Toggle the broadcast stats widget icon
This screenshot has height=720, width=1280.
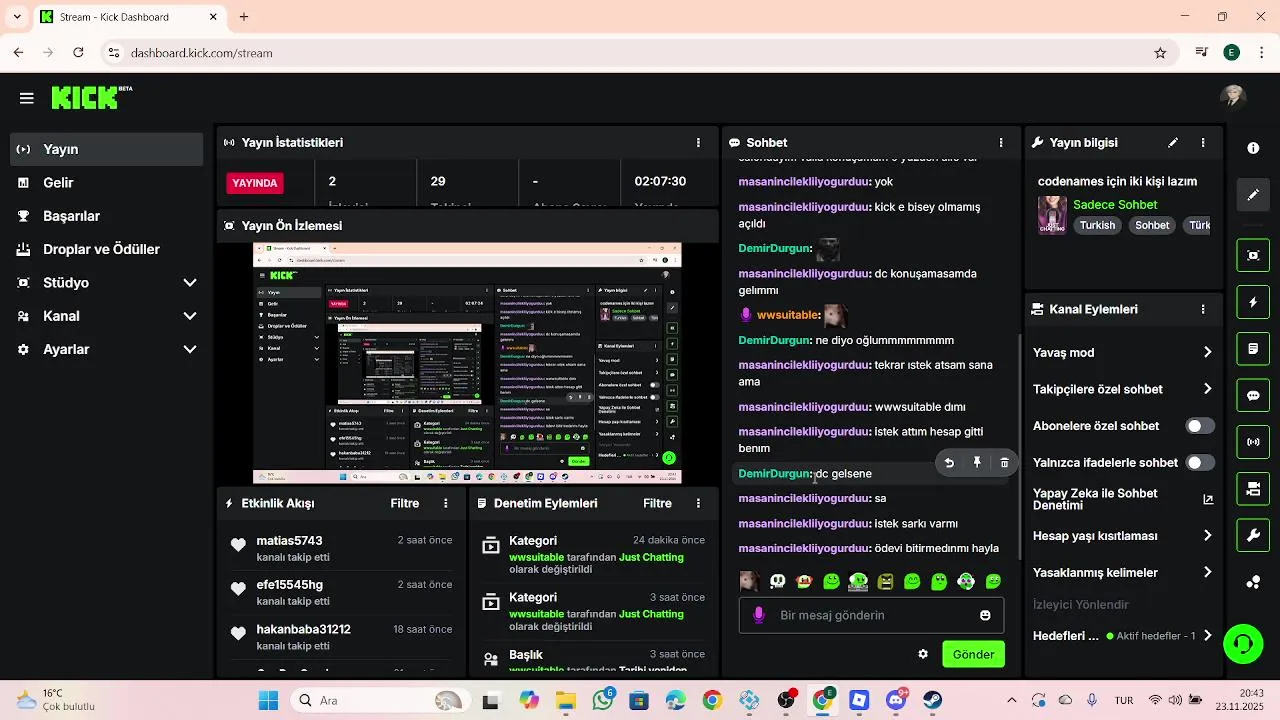[x=1253, y=441]
